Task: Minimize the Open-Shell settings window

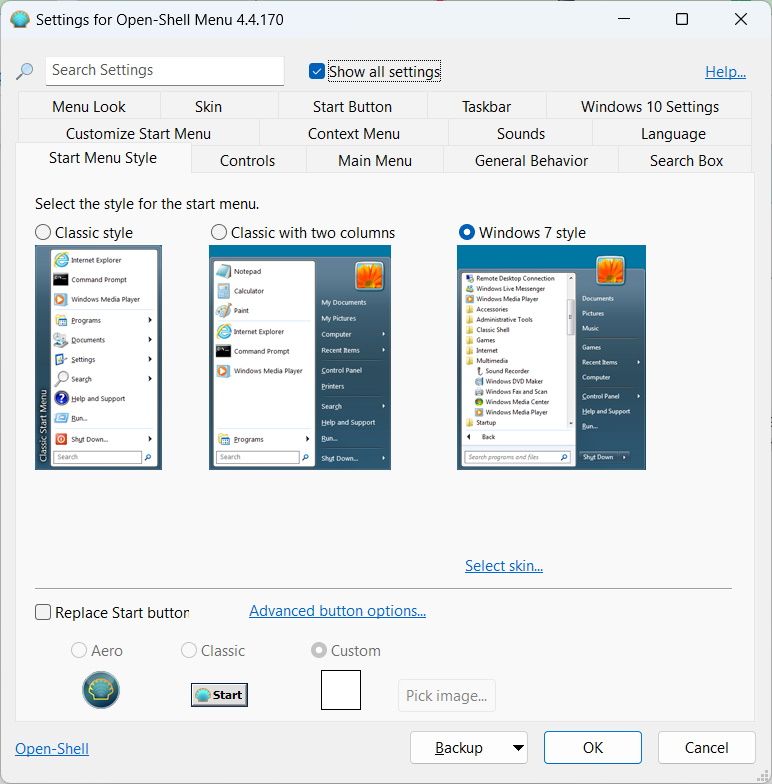Action: pos(624,19)
